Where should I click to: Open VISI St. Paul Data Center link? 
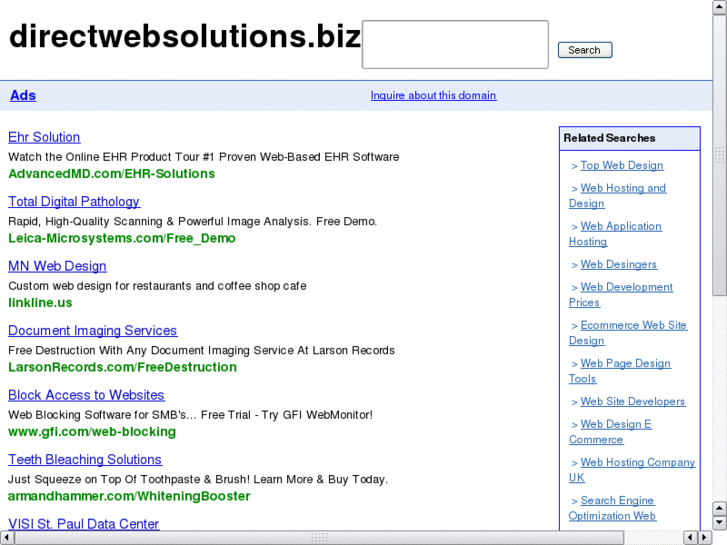[83, 524]
